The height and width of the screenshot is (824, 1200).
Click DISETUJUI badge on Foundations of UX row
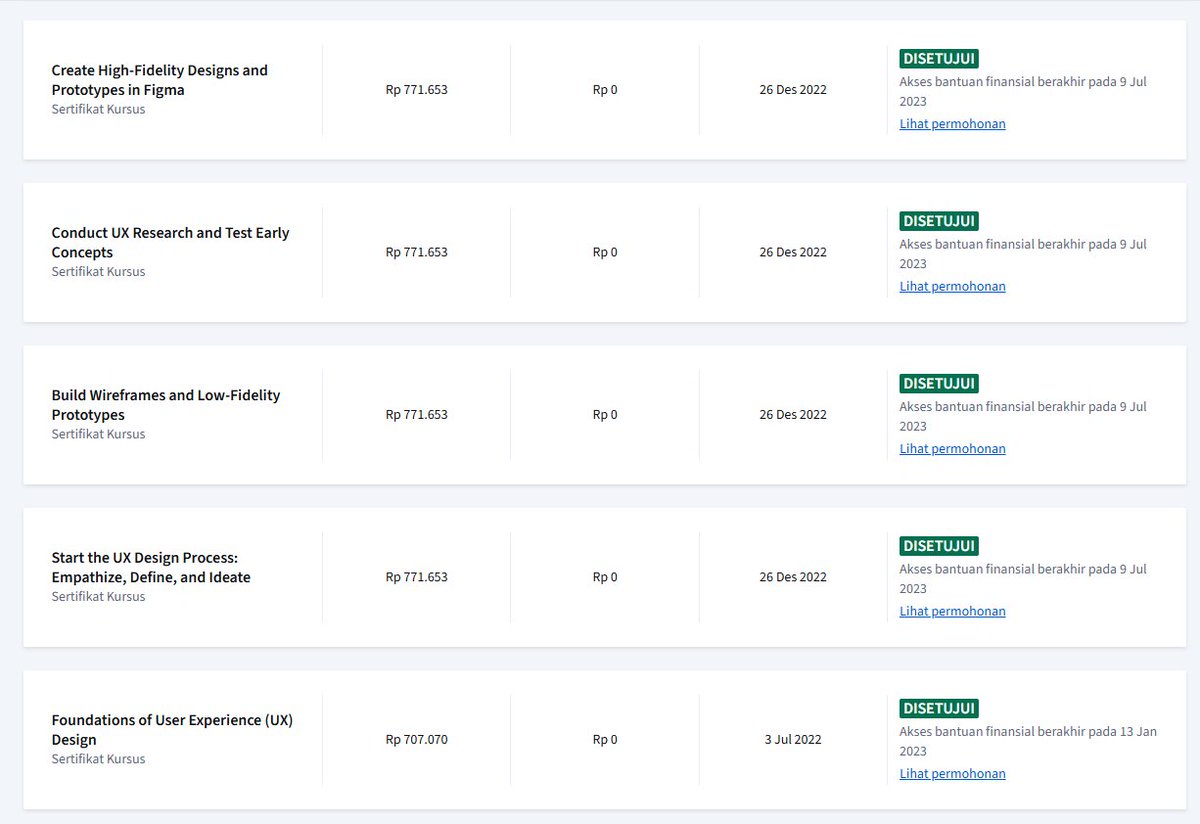938,709
